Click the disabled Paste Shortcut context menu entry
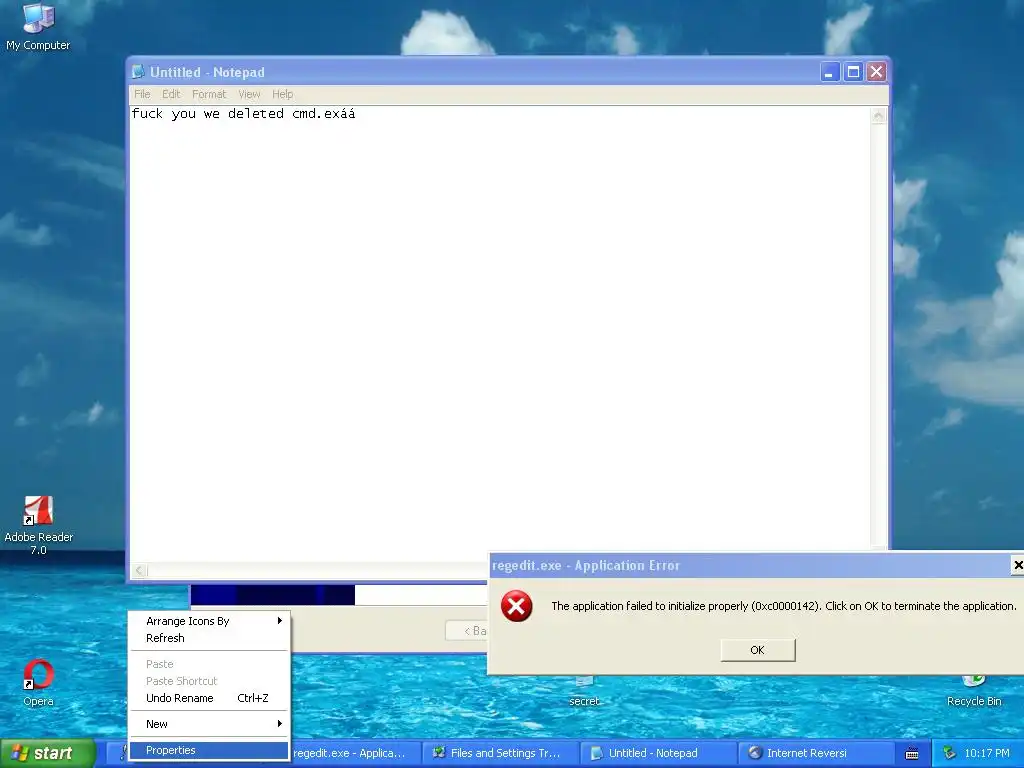The width and height of the screenshot is (1024, 768). click(209, 681)
